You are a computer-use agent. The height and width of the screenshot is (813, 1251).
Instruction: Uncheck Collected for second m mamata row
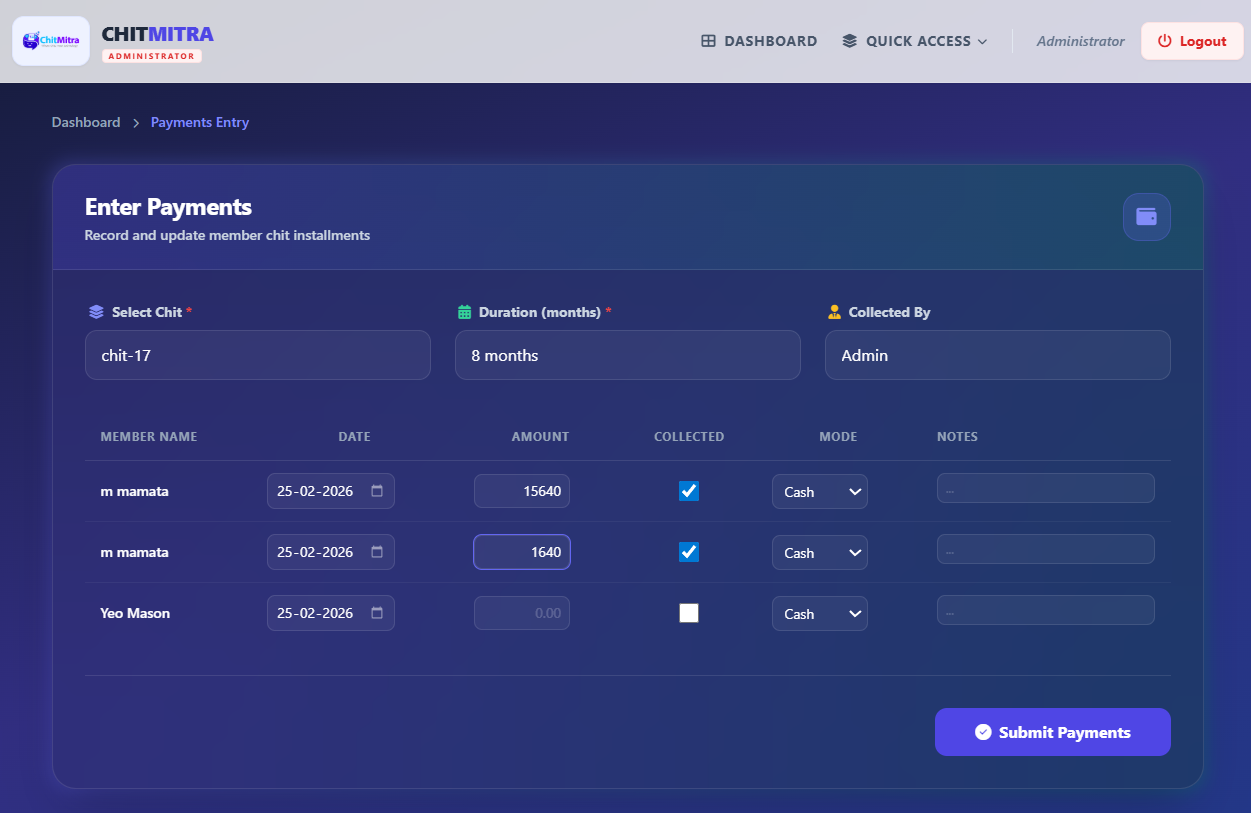[689, 552]
